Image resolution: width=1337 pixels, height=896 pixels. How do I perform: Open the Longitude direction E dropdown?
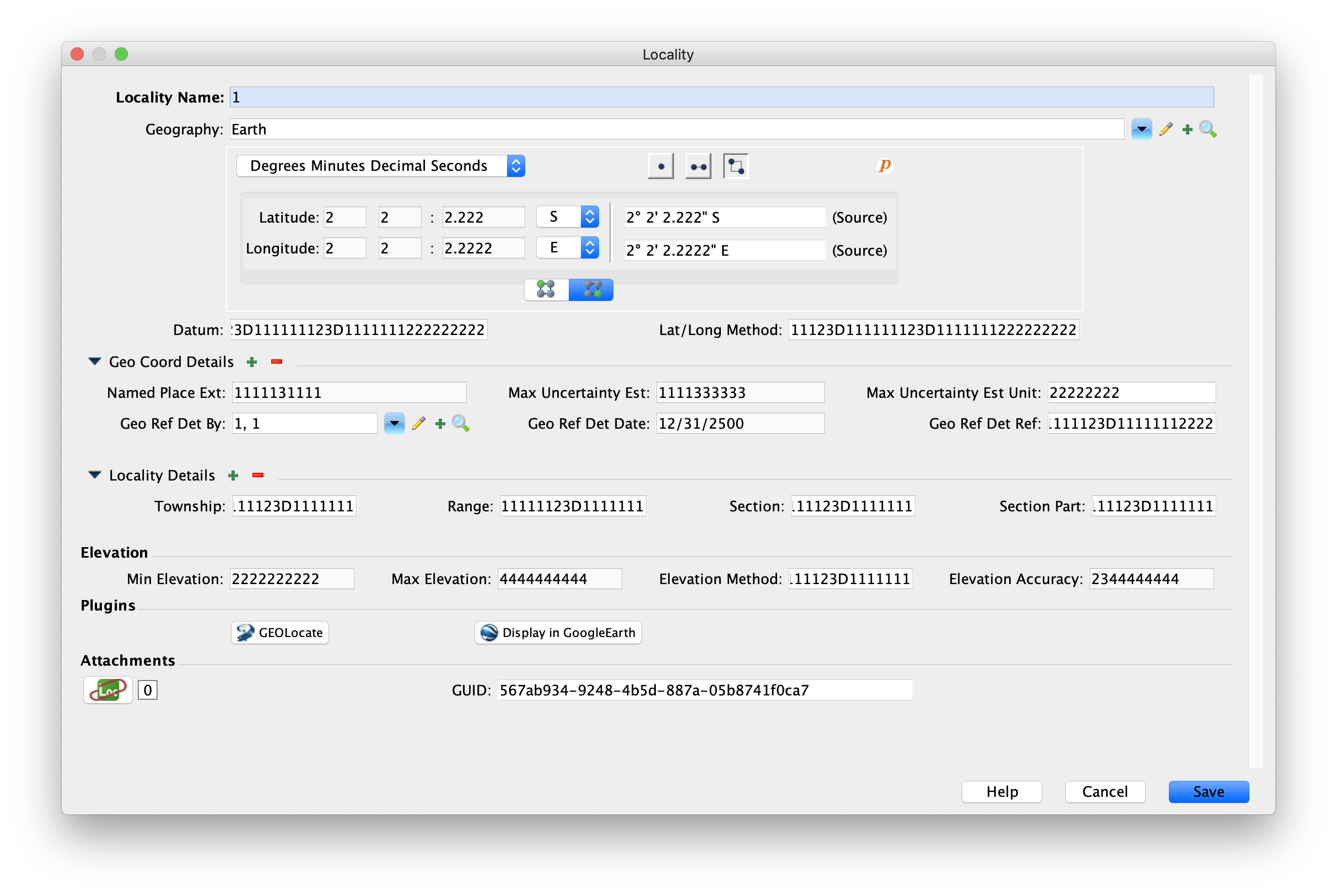pyautogui.click(x=567, y=247)
